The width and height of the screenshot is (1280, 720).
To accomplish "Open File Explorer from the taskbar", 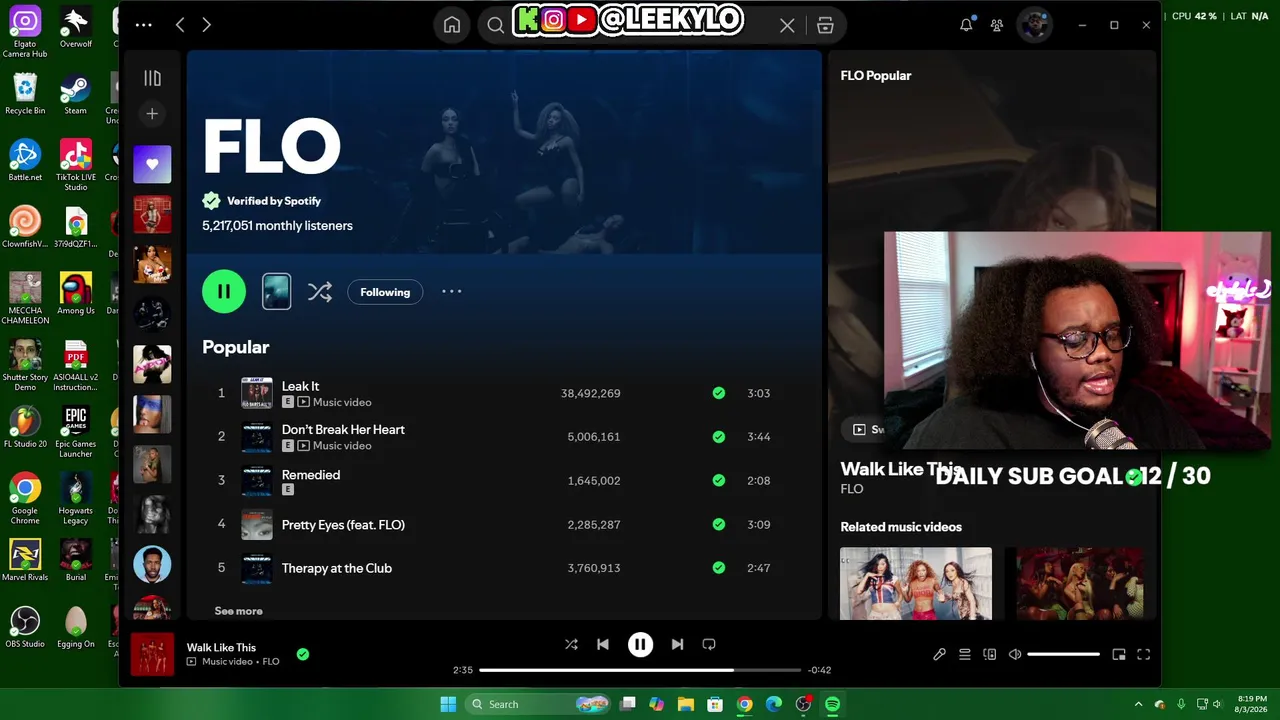I will point(686,704).
